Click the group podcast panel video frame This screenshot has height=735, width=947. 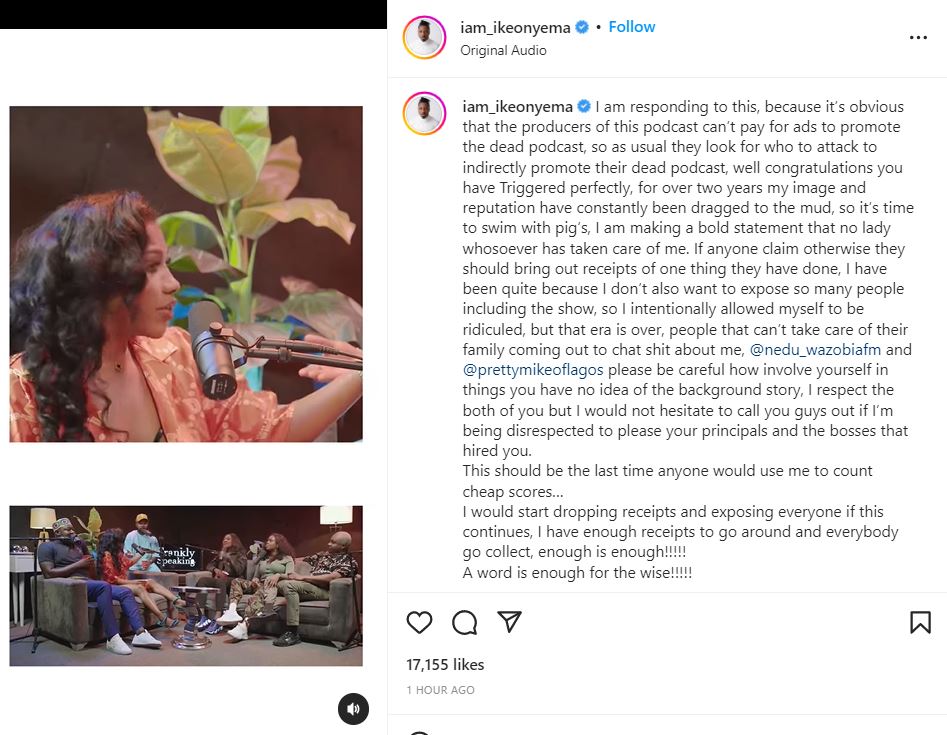[x=186, y=585]
